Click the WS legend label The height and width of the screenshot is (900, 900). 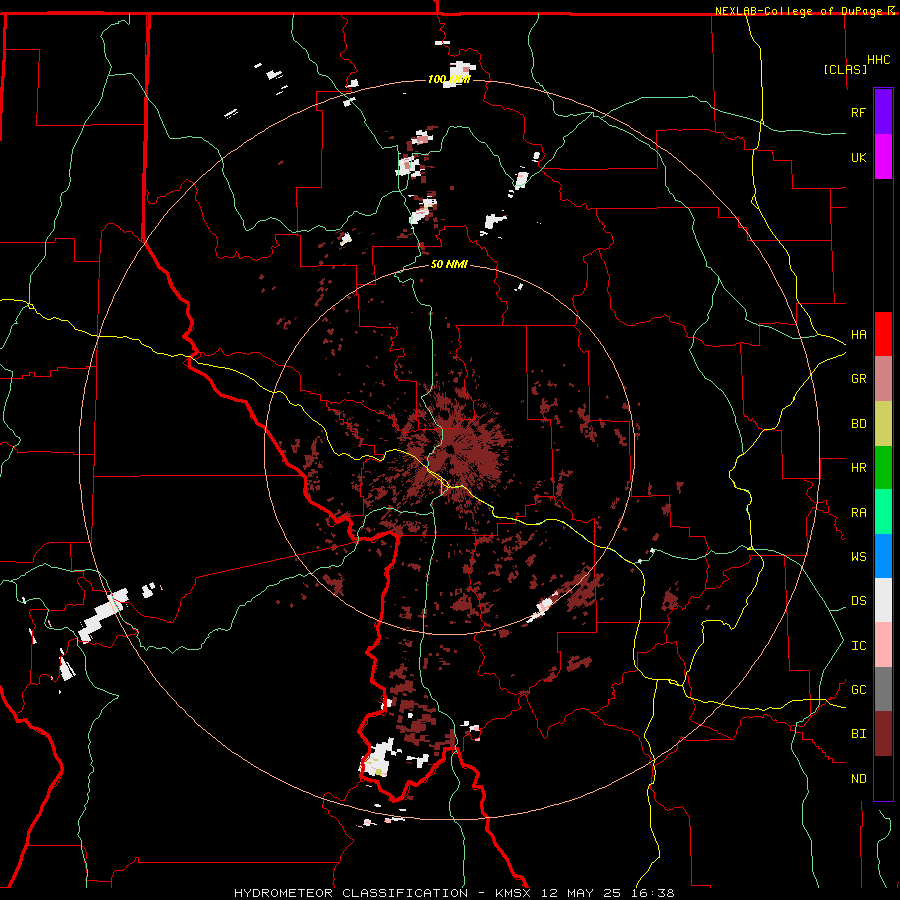(858, 556)
